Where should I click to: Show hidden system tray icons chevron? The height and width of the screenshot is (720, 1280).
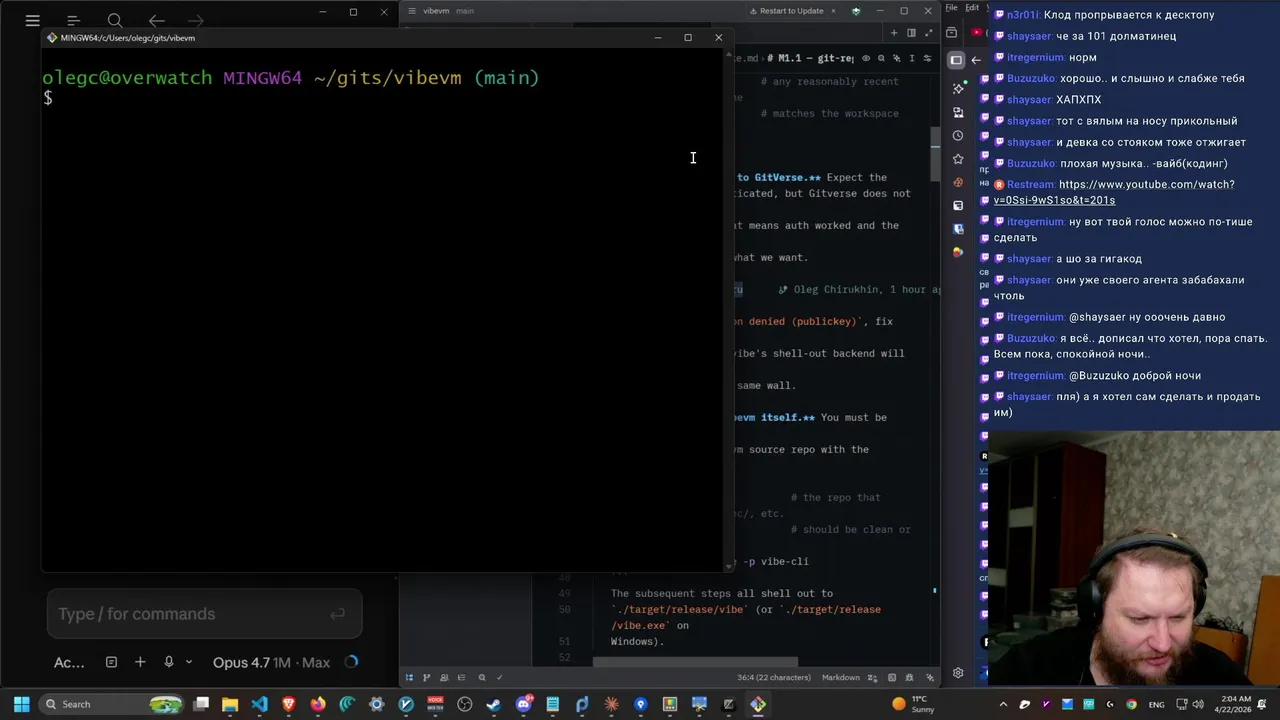(1003, 704)
